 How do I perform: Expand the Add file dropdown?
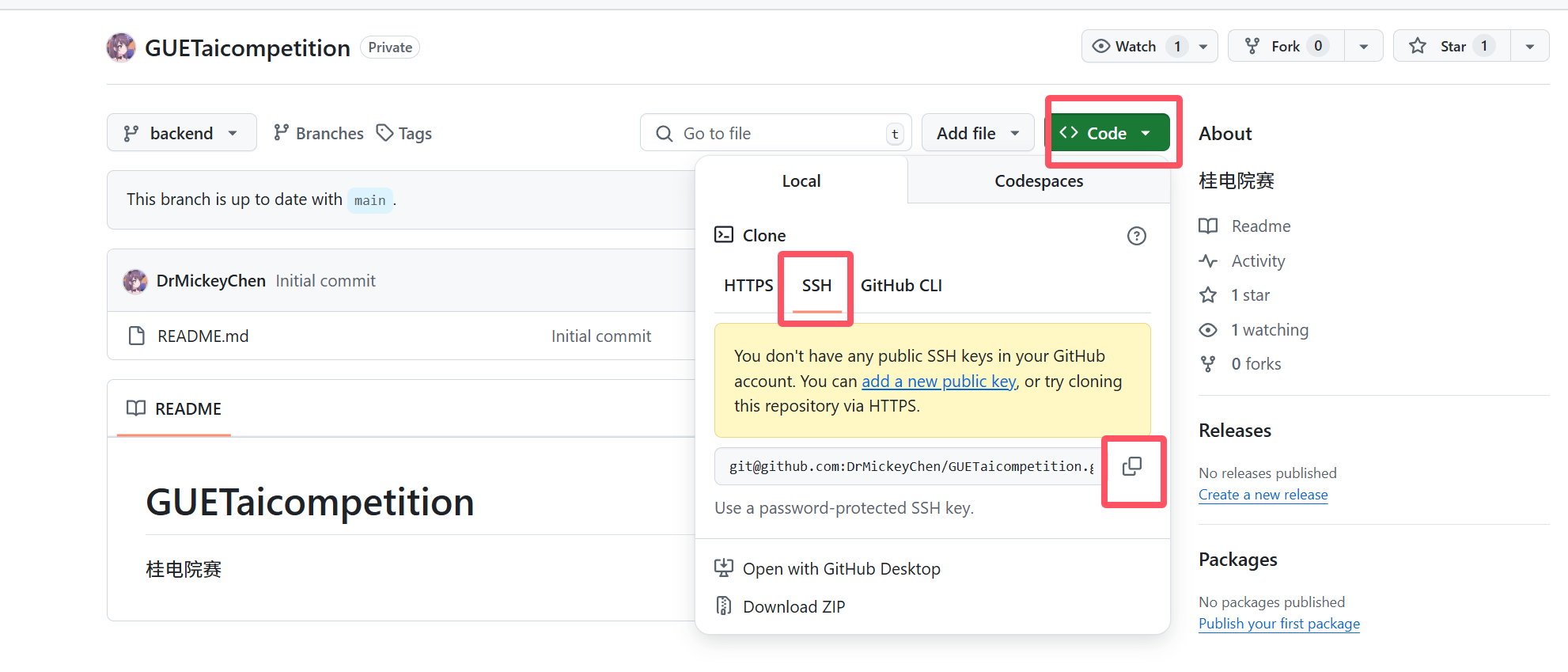point(978,133)
